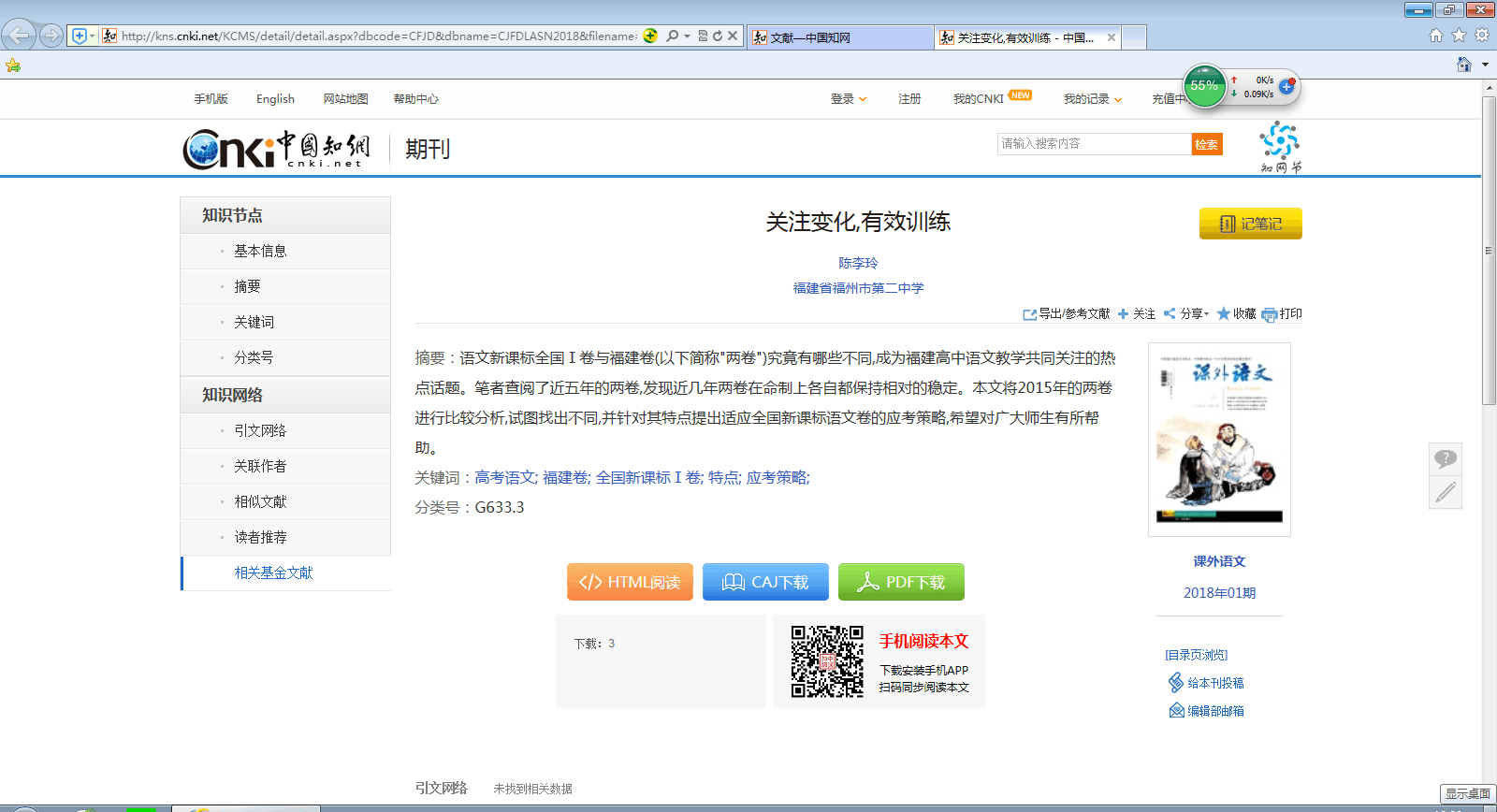Click the 课外语文 journal cover thumbnail
This screenshot has height=812, width=1497.
[x=1219, y=440]
